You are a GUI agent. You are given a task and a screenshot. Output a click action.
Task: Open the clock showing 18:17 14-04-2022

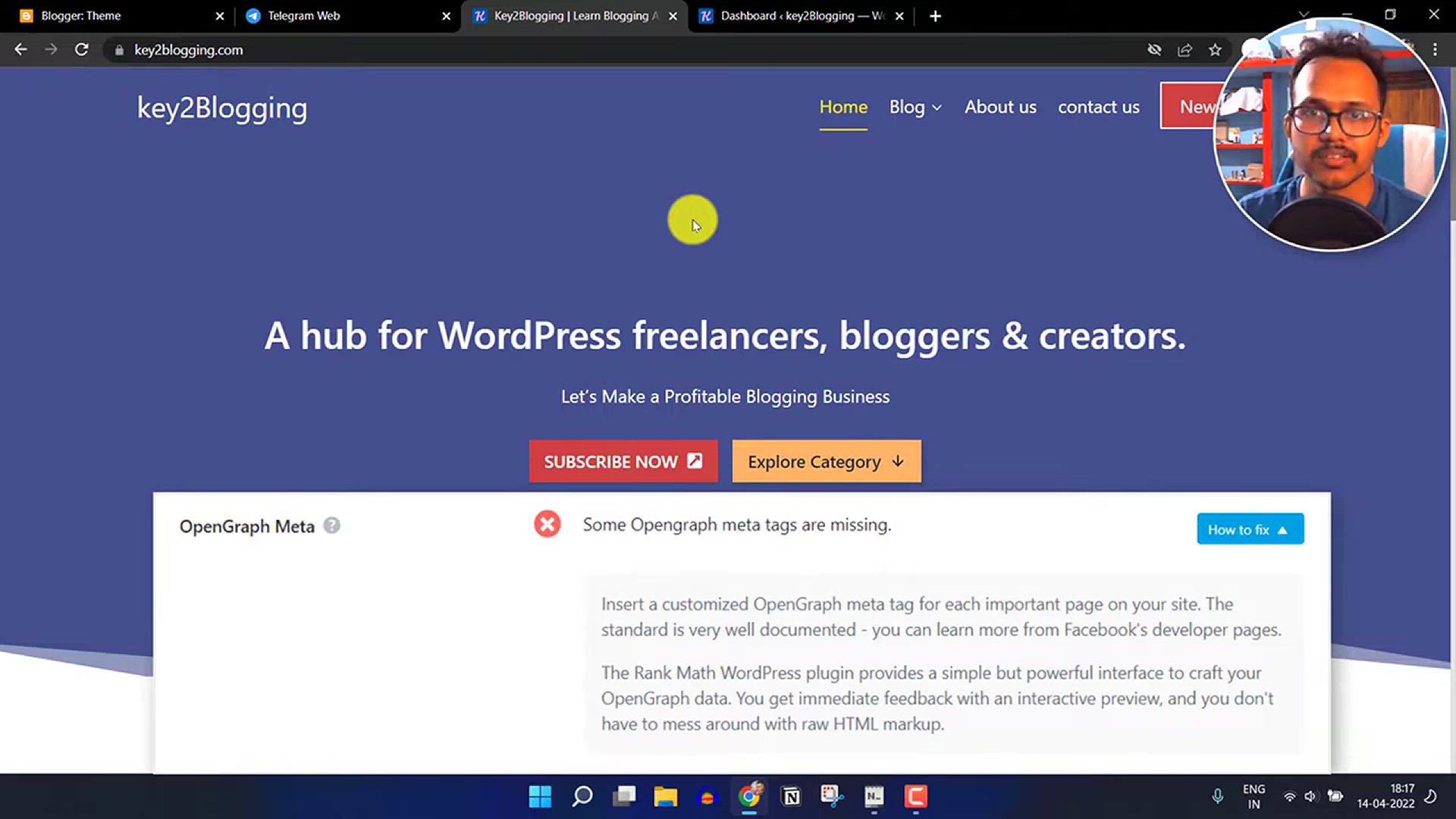coord(1385,796)
